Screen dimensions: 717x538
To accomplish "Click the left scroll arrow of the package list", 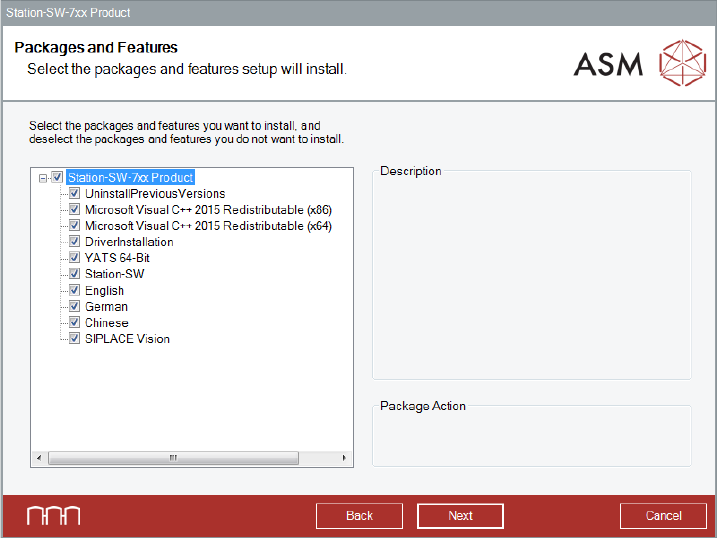I will coord(39,458).
